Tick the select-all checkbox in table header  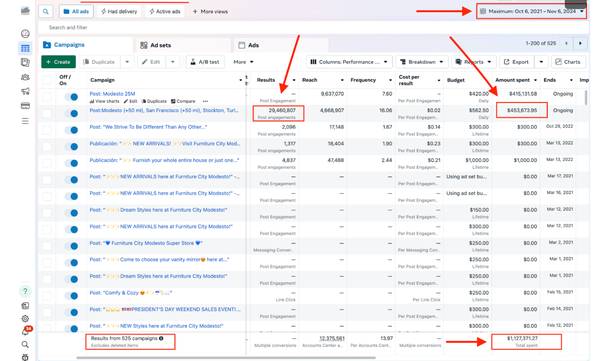tap(47, 80)
